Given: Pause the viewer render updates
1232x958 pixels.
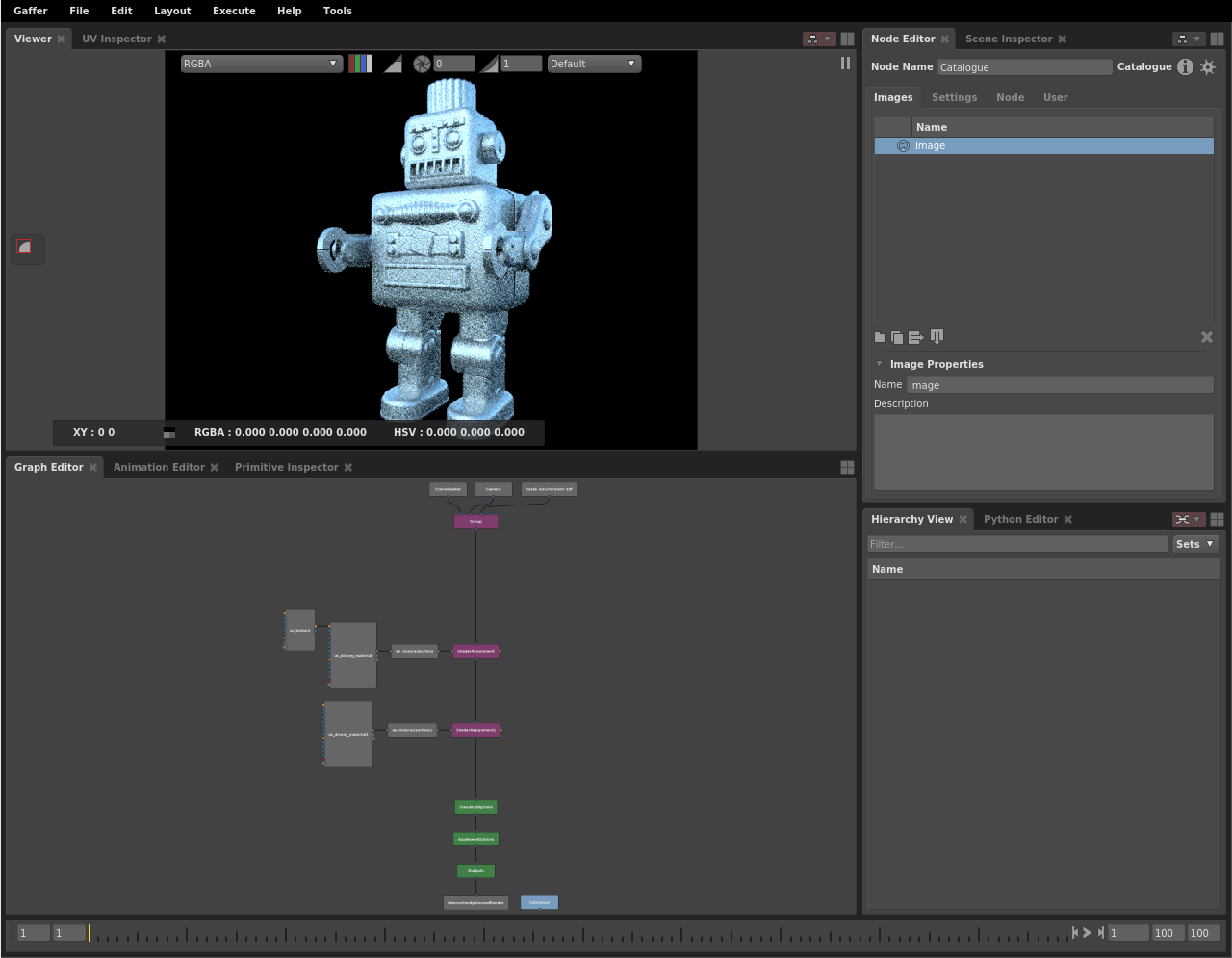Looking at the screenshot, I should [845, 64].
